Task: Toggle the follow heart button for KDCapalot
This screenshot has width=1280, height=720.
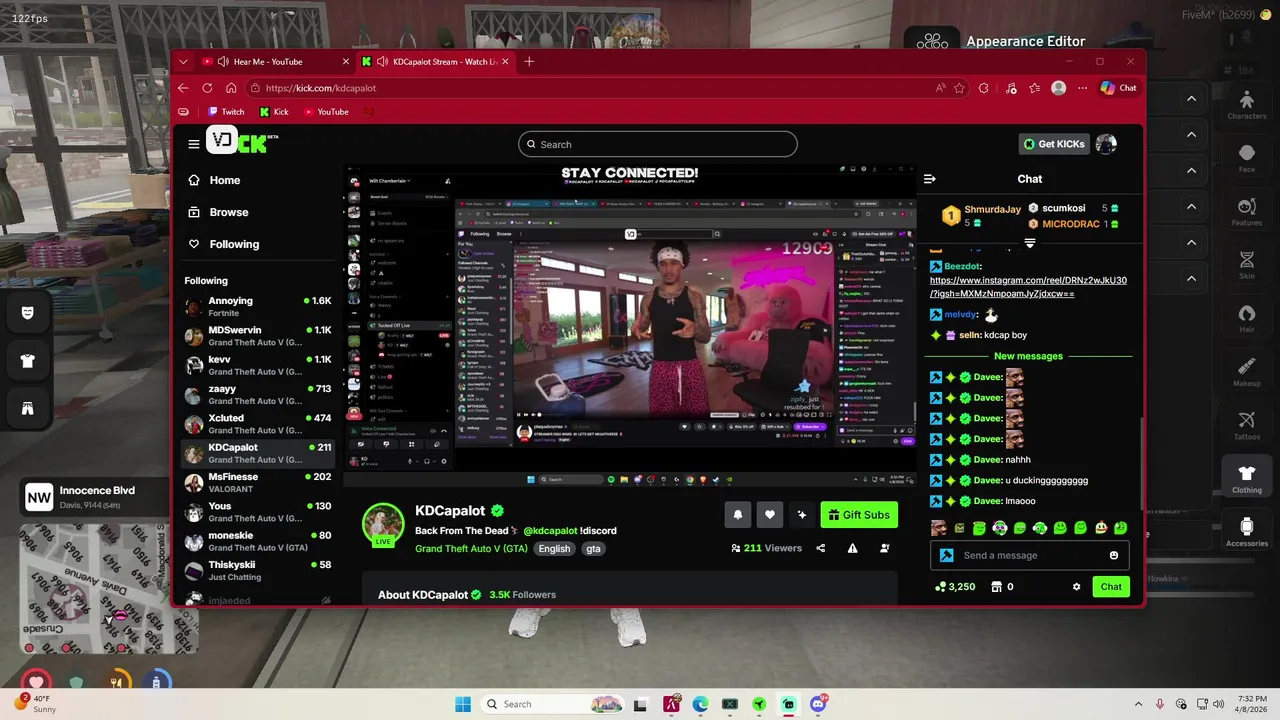Action: point(769,515)
